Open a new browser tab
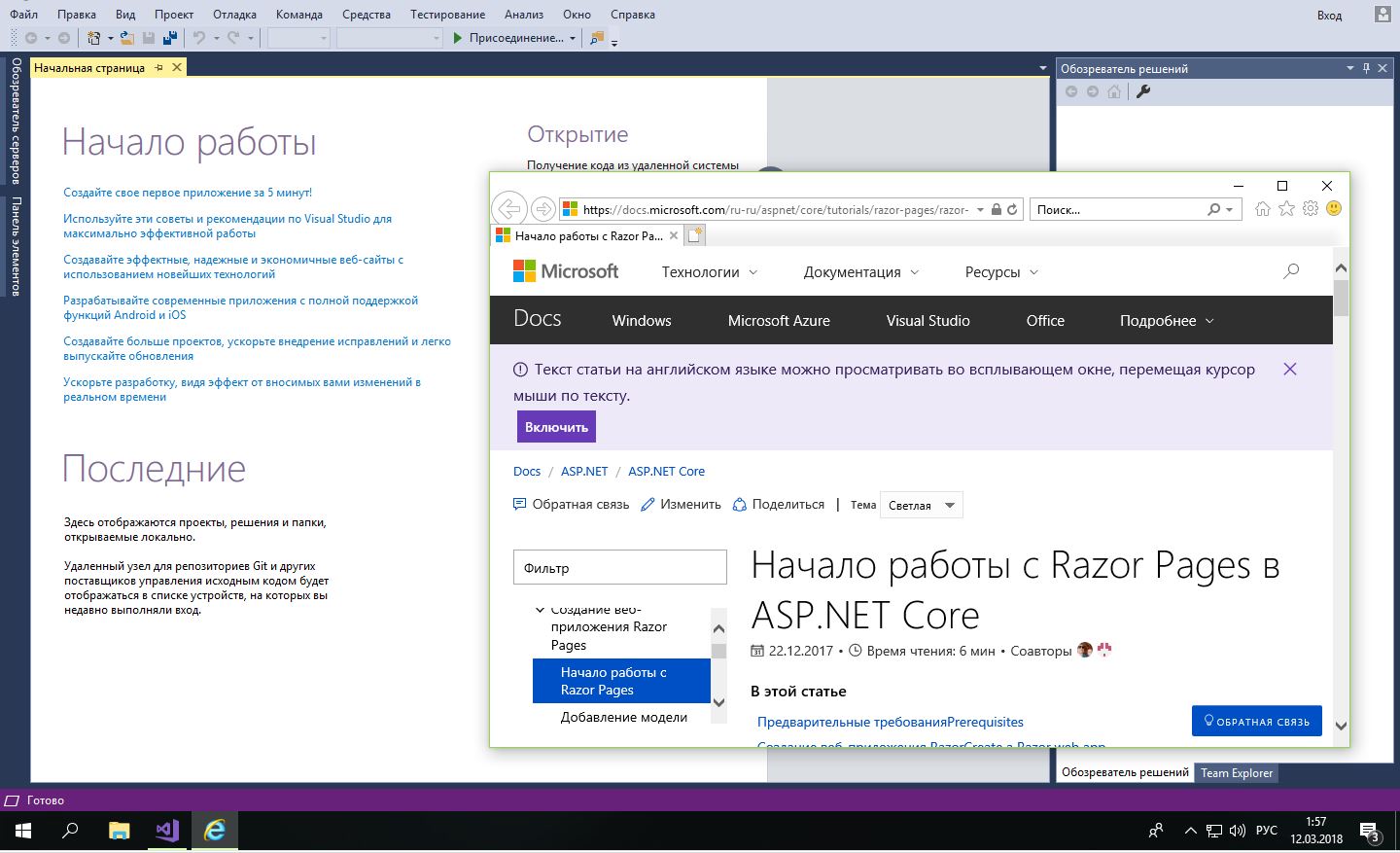The width and height of the screenshot is (1400, 853). click(694, 235)
